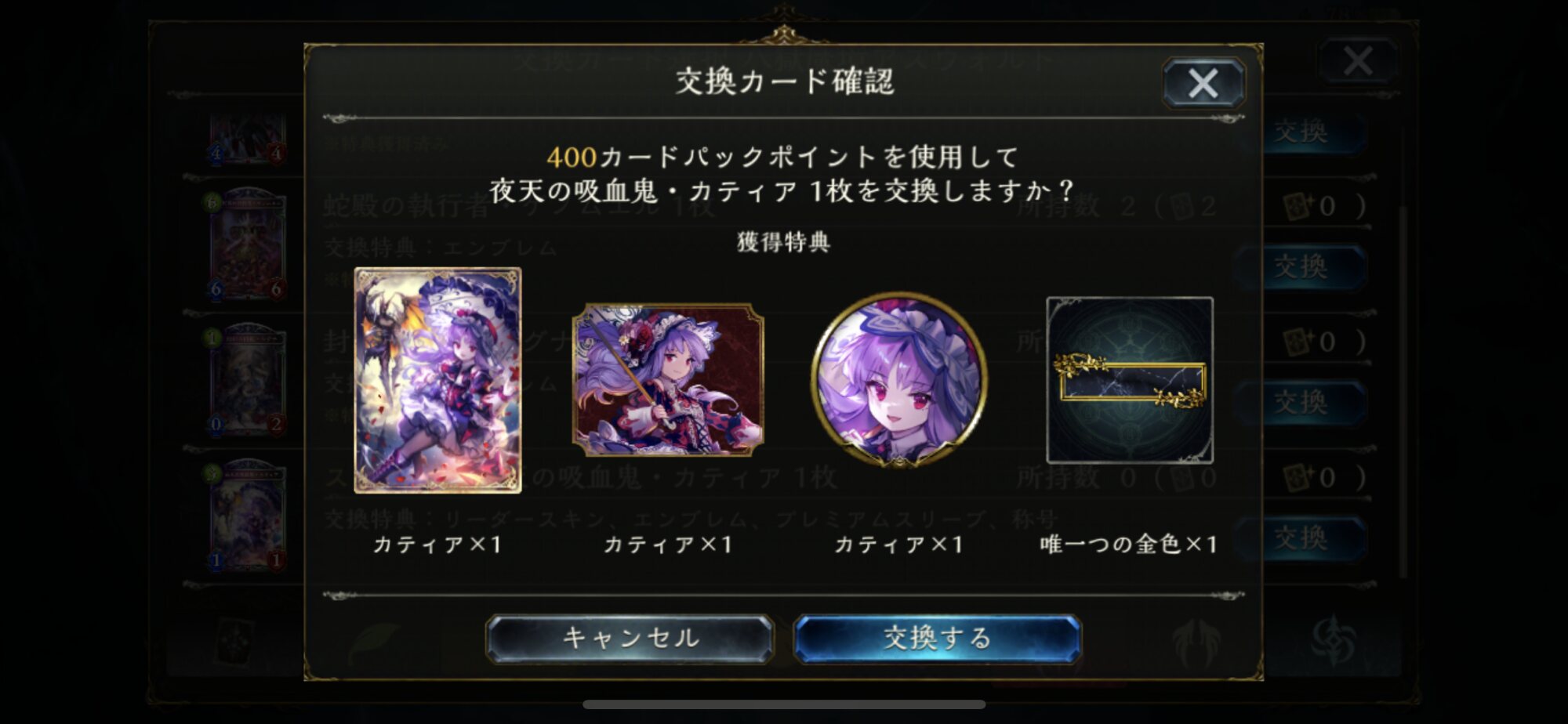This screenshot has height=724, width=1568.
Task: View the Katia card reward thumbnail
Action: coord(437,380)
